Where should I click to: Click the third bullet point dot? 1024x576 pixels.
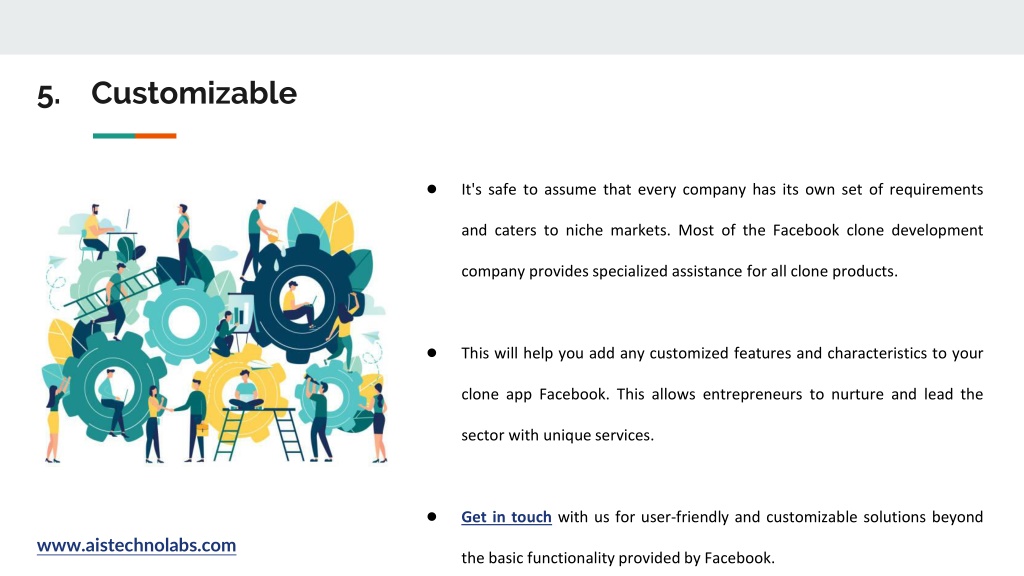click(x=432, y=517)
